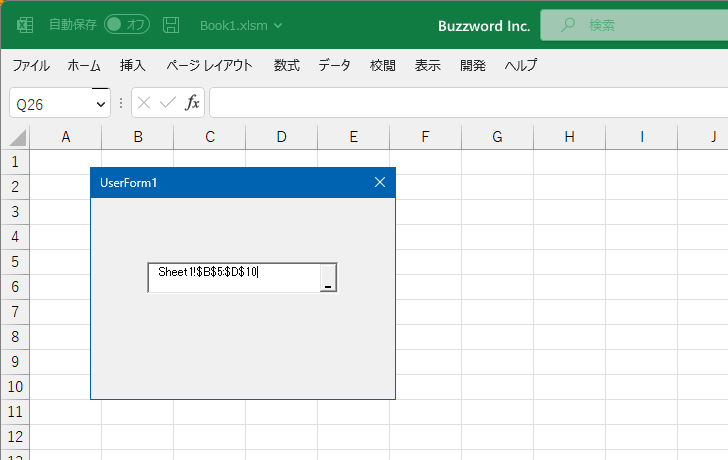Select row 8 header
The image size is (728, 460).
tap(15, 337)
